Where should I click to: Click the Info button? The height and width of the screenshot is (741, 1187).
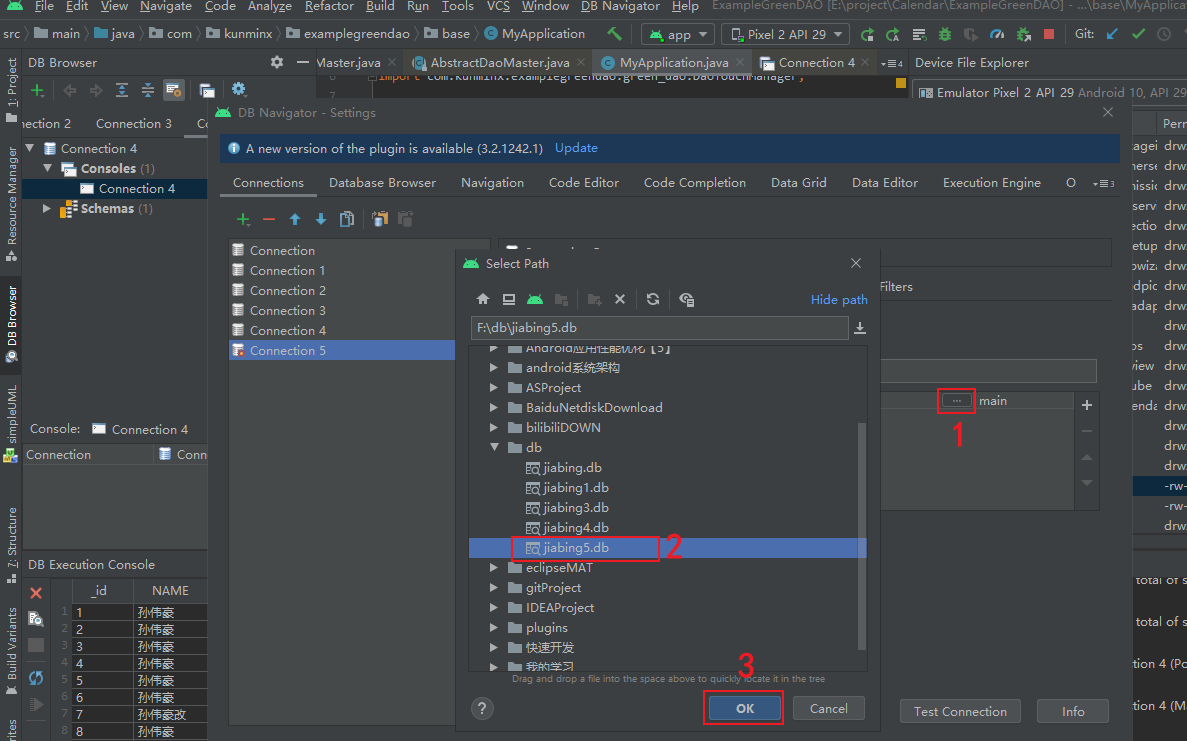1073,711
